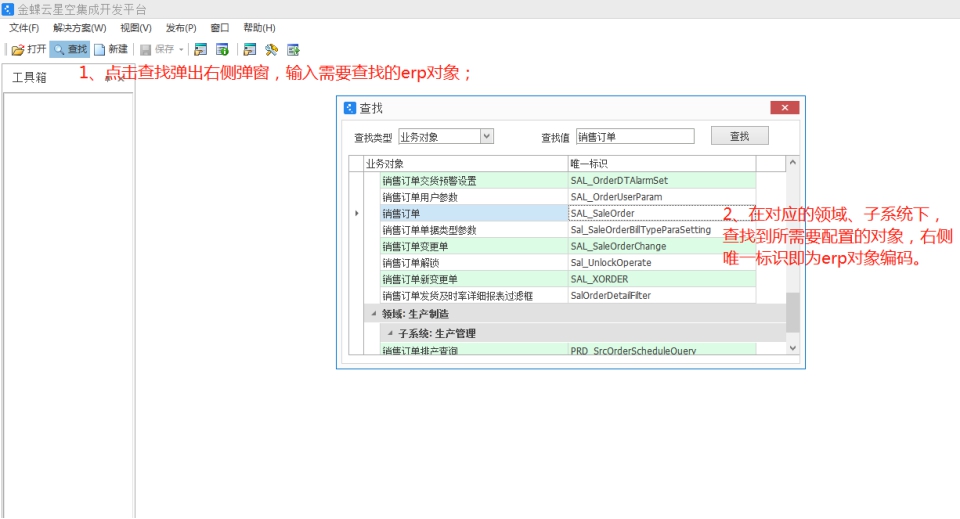Click the first window icon after 保存

201,50
